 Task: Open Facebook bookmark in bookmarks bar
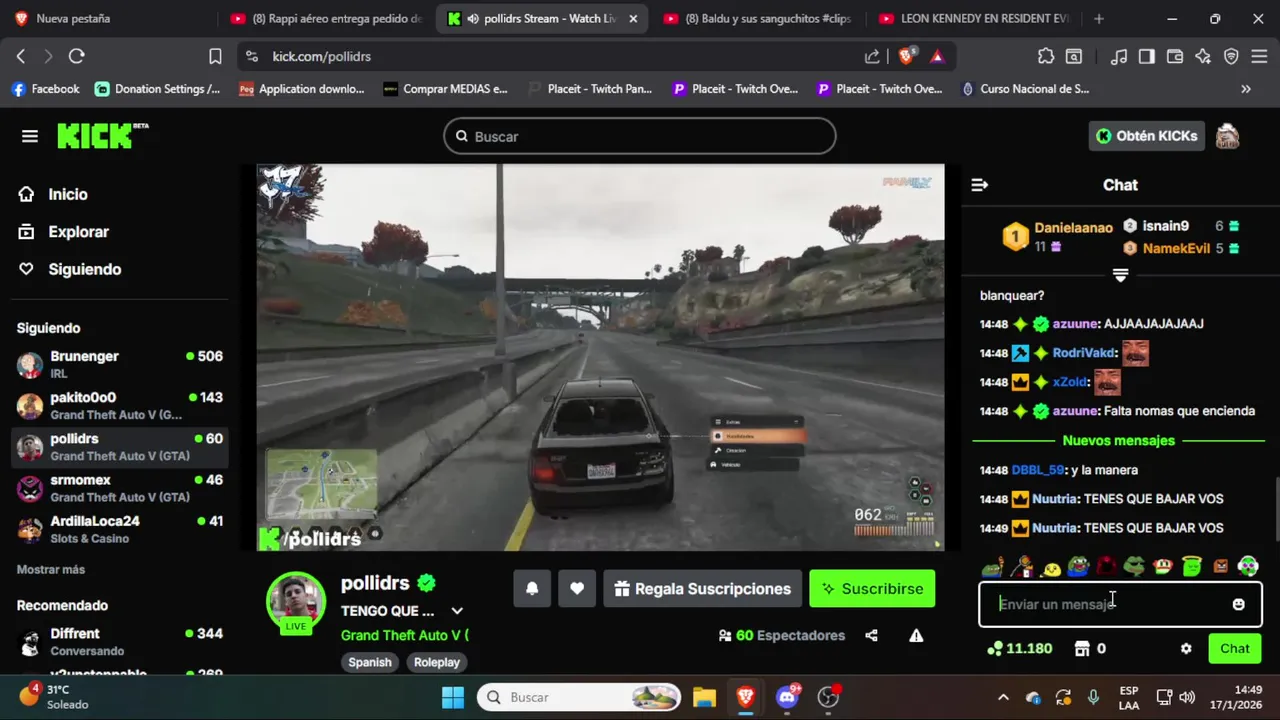[x=45, y=89]
